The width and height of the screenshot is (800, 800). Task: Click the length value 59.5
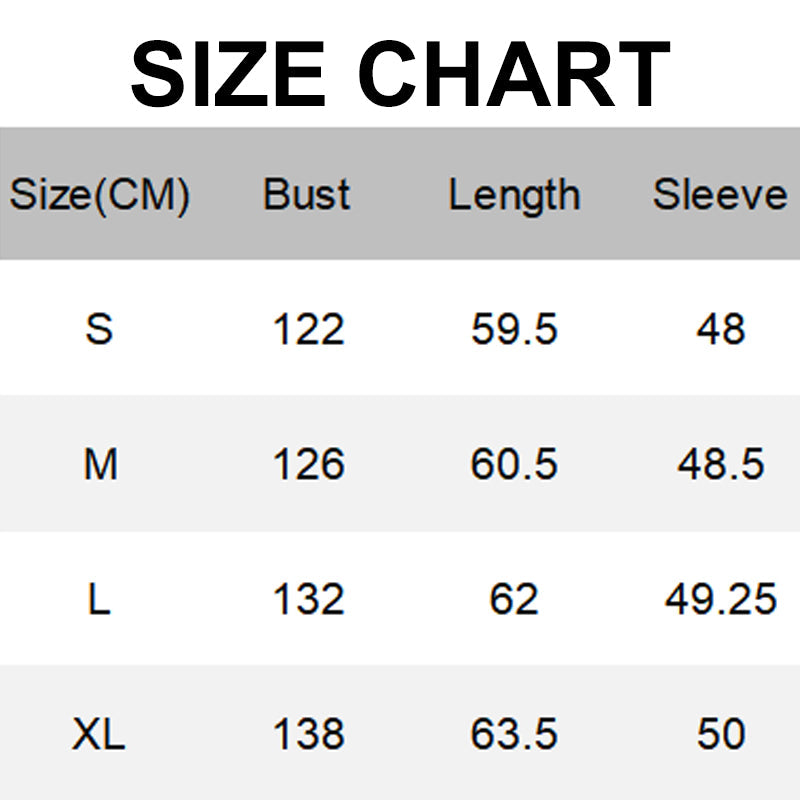point(514,329)
